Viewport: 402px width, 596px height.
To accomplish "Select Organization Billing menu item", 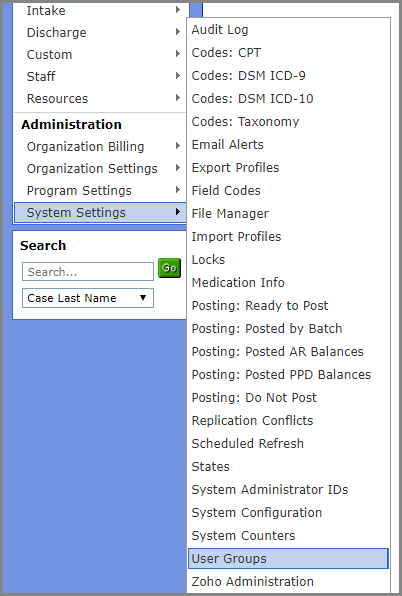I will tap(100, 147).
